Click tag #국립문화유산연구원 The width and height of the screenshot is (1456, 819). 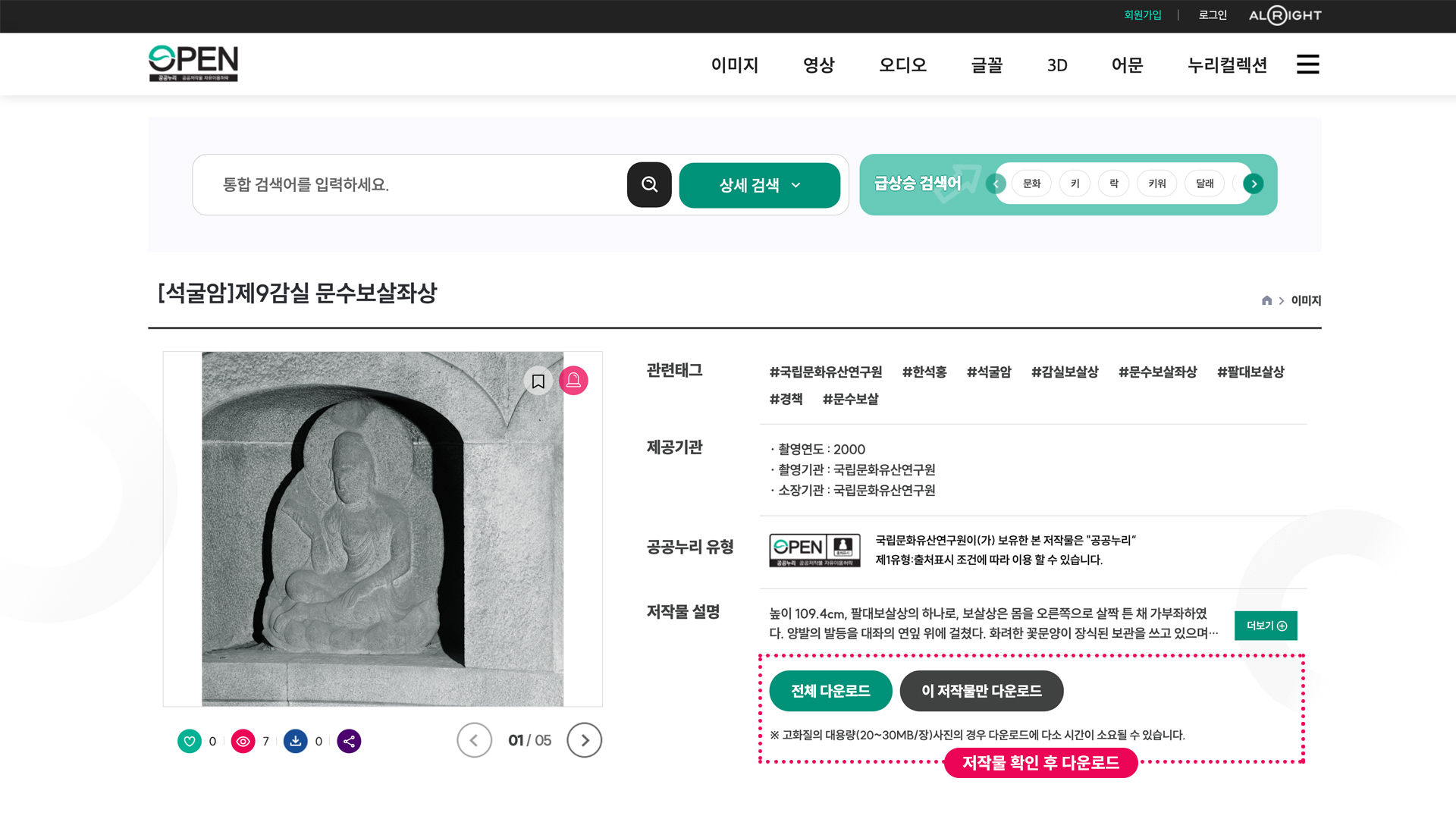click(826, 372)
